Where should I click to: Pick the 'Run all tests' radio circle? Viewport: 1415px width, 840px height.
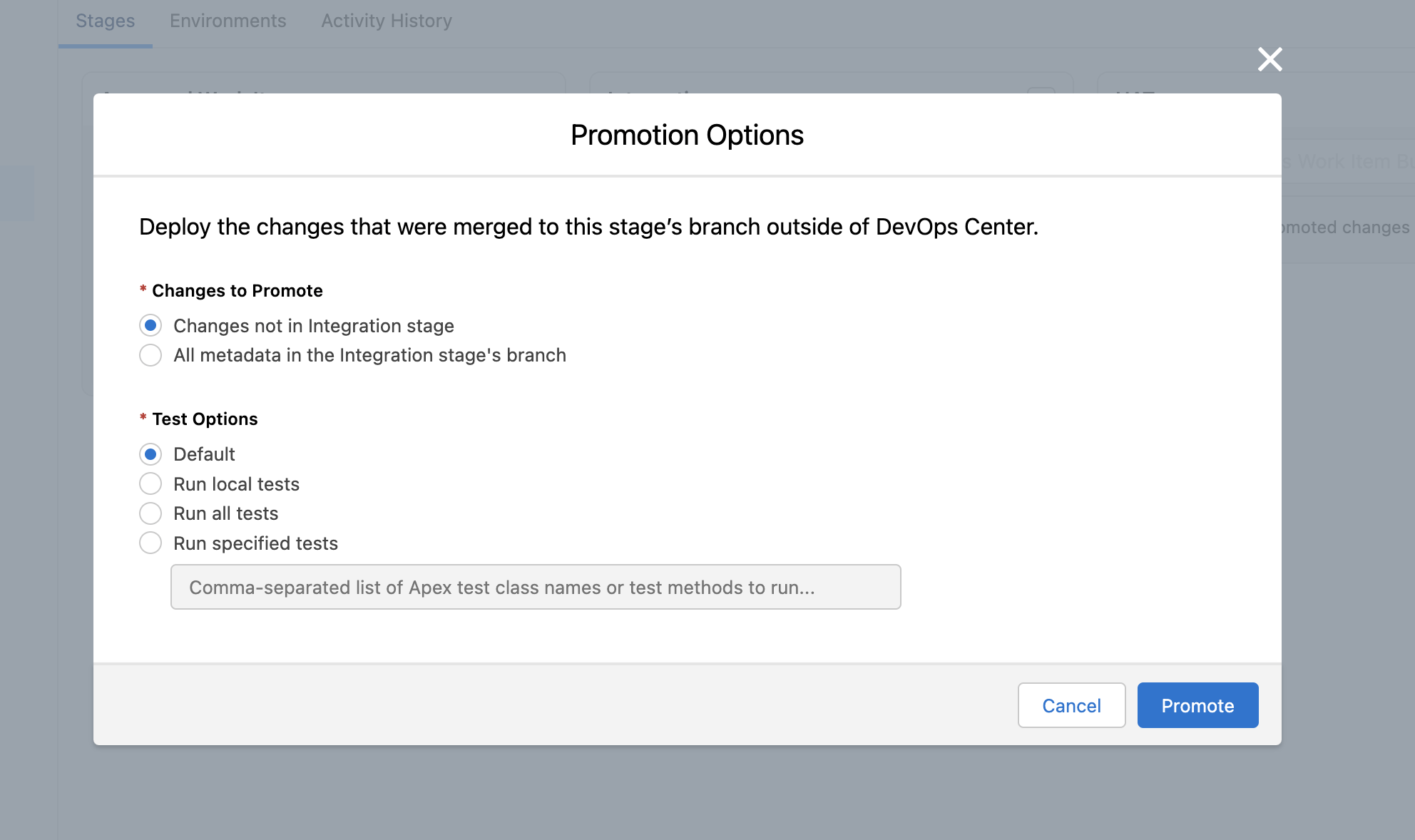pyautogui.click(x=150, y=513)
